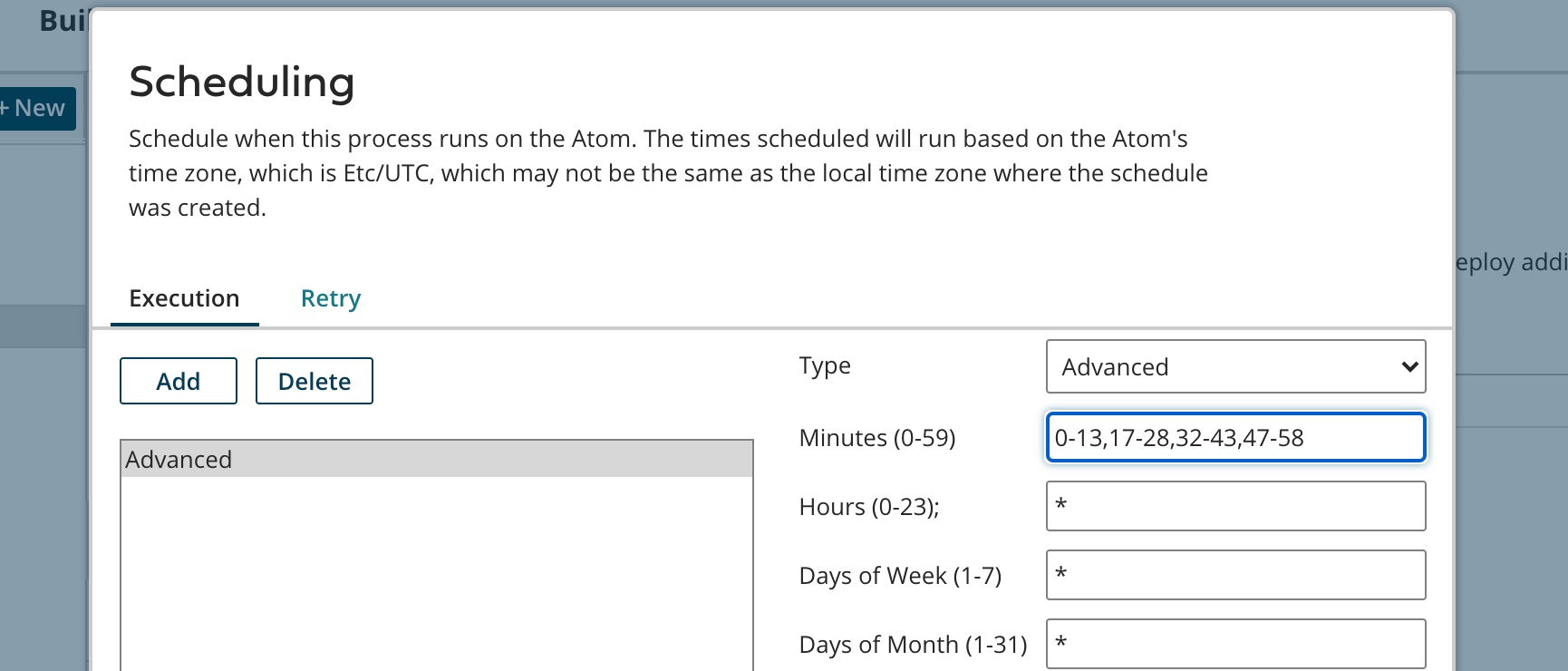1568x671 pixels.
Task: Switch to the Retry tab
Action: point(331,298)
